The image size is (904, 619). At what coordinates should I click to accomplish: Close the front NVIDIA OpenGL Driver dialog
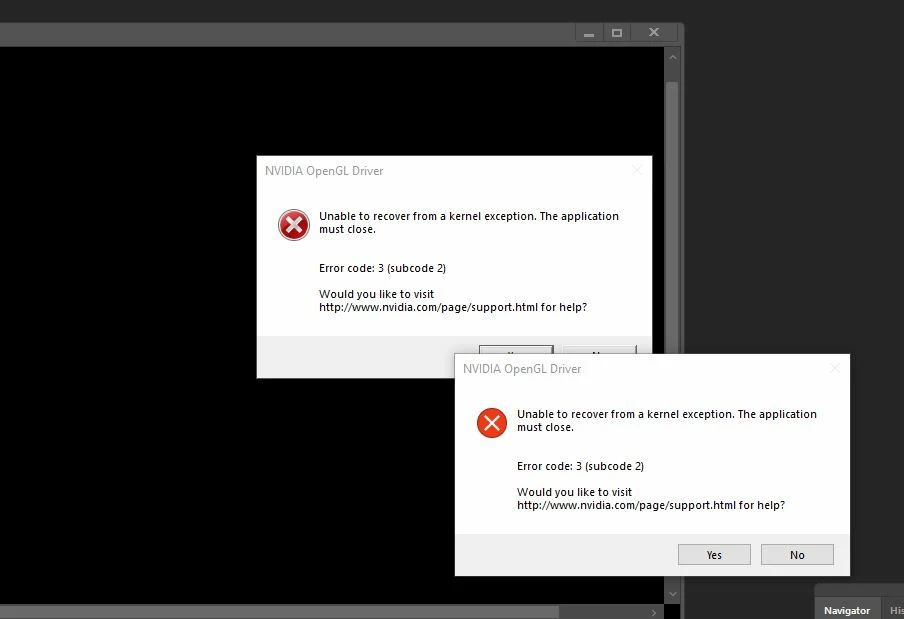point(835,368)
